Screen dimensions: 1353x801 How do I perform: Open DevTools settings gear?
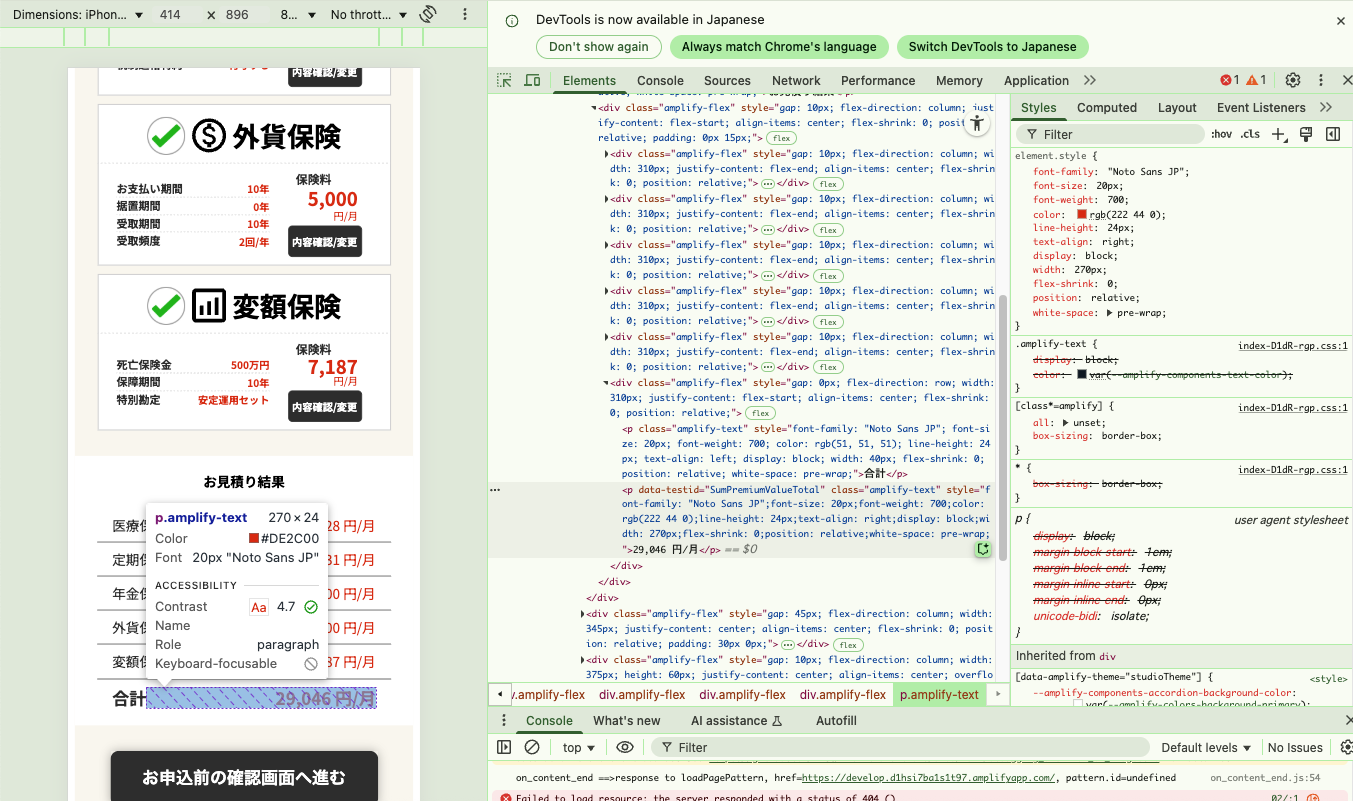(x=1293, y=80)
